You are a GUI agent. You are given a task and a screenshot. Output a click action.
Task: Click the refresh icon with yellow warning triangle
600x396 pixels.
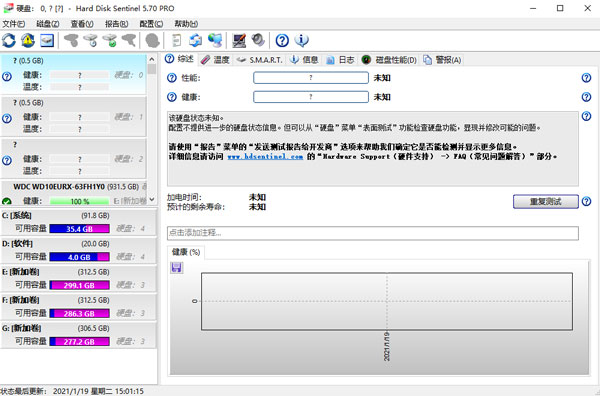[28, 40]
